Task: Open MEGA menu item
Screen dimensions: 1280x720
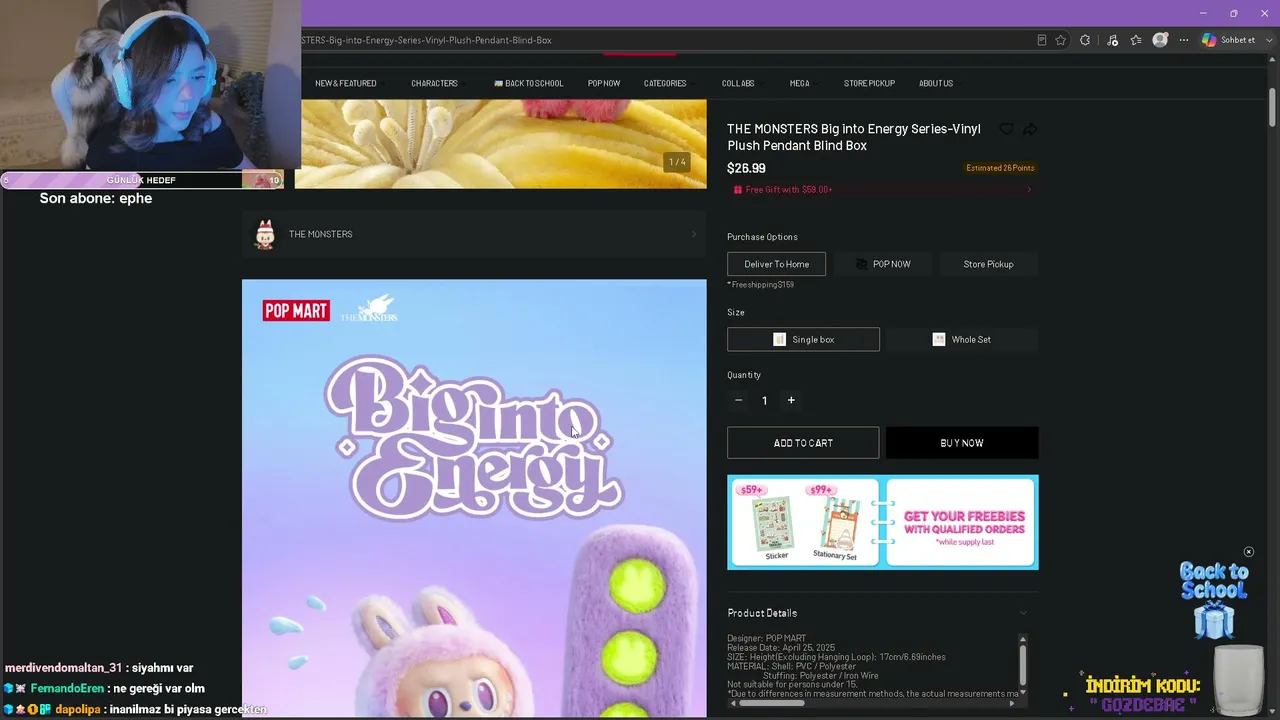Action: pyautogui.click(x=799, y=83)
